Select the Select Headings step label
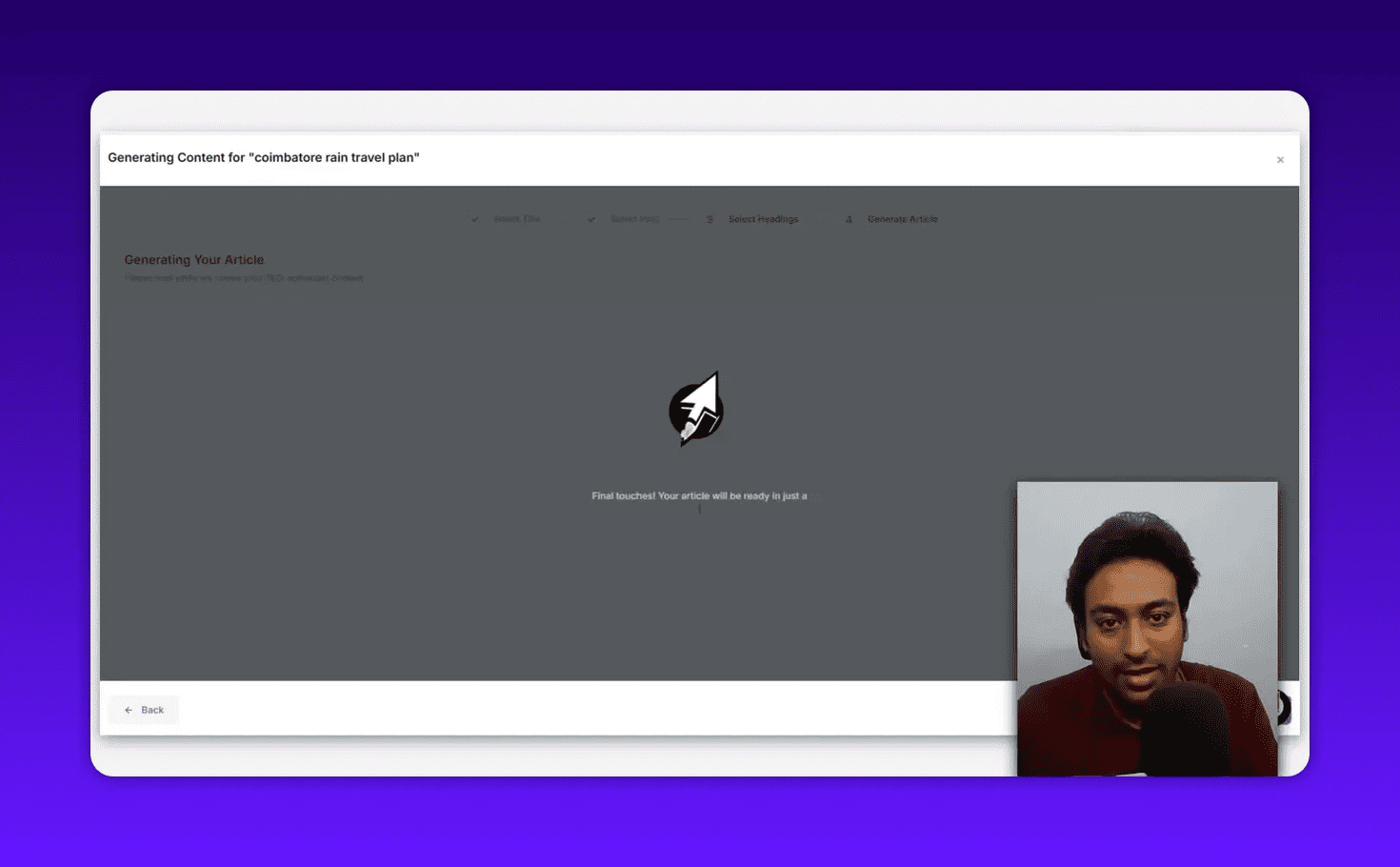1400x867 pixels. pos(763,219)
